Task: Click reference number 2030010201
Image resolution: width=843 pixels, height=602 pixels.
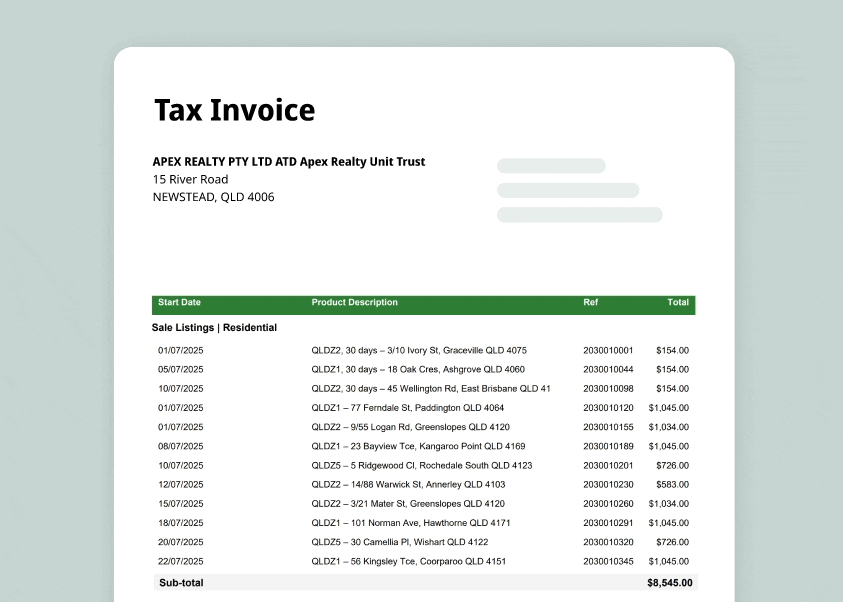Action: 608,465
